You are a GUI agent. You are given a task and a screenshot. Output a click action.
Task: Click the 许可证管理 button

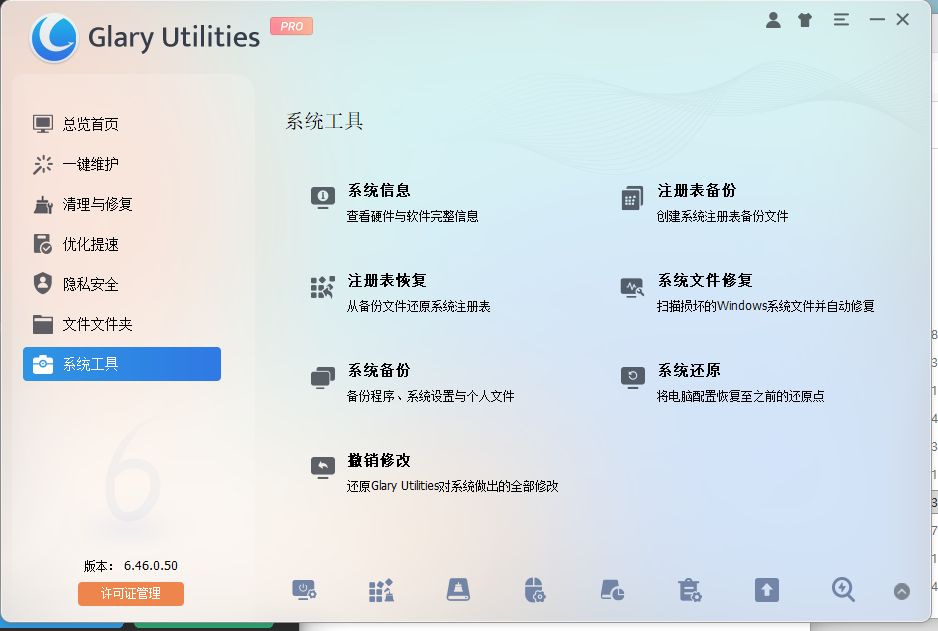tap(130, 593)
